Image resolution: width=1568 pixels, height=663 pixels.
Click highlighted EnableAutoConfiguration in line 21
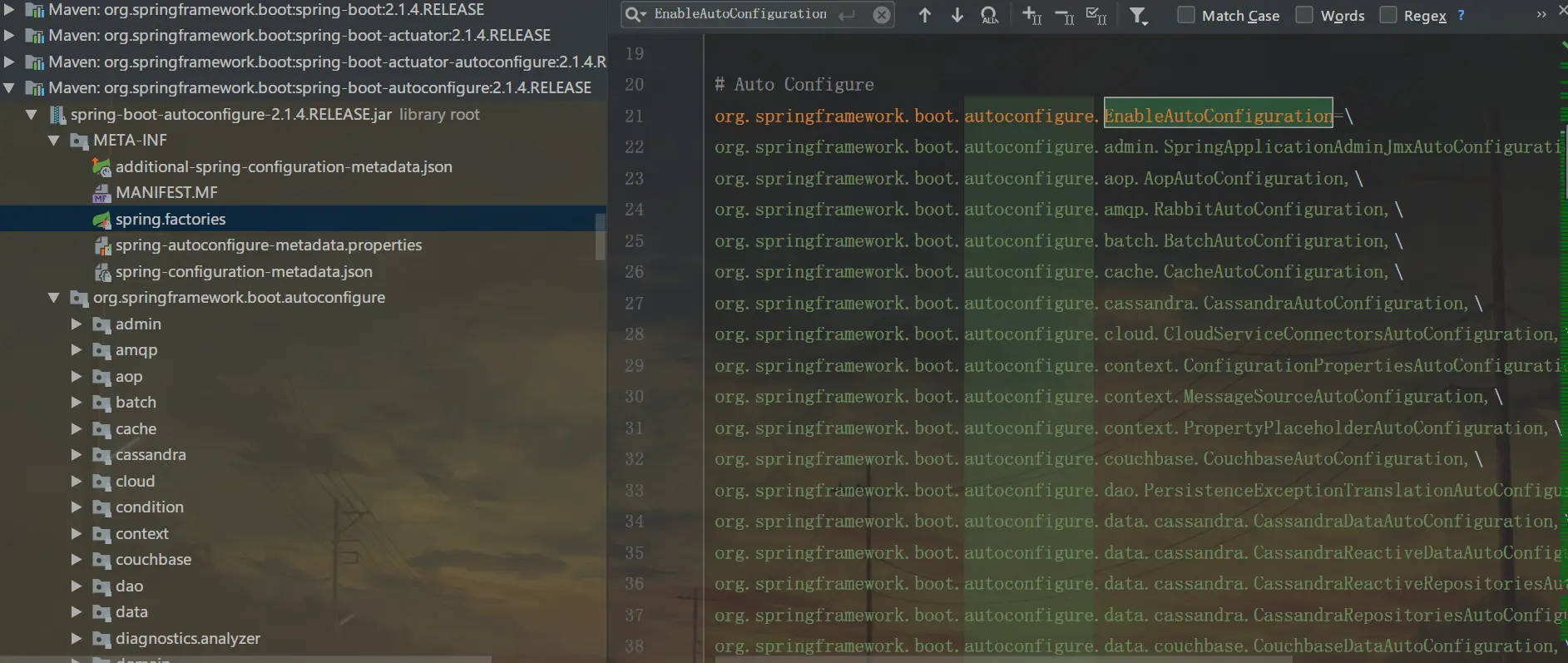click(1218, 116)
